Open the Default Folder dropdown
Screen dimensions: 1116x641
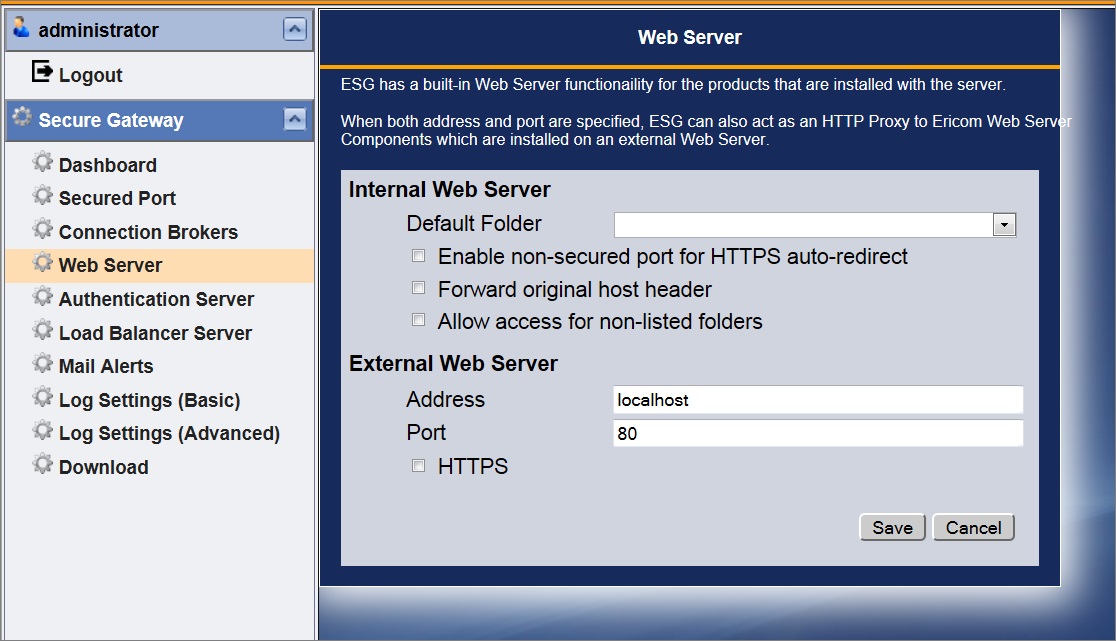(1004, 225)
